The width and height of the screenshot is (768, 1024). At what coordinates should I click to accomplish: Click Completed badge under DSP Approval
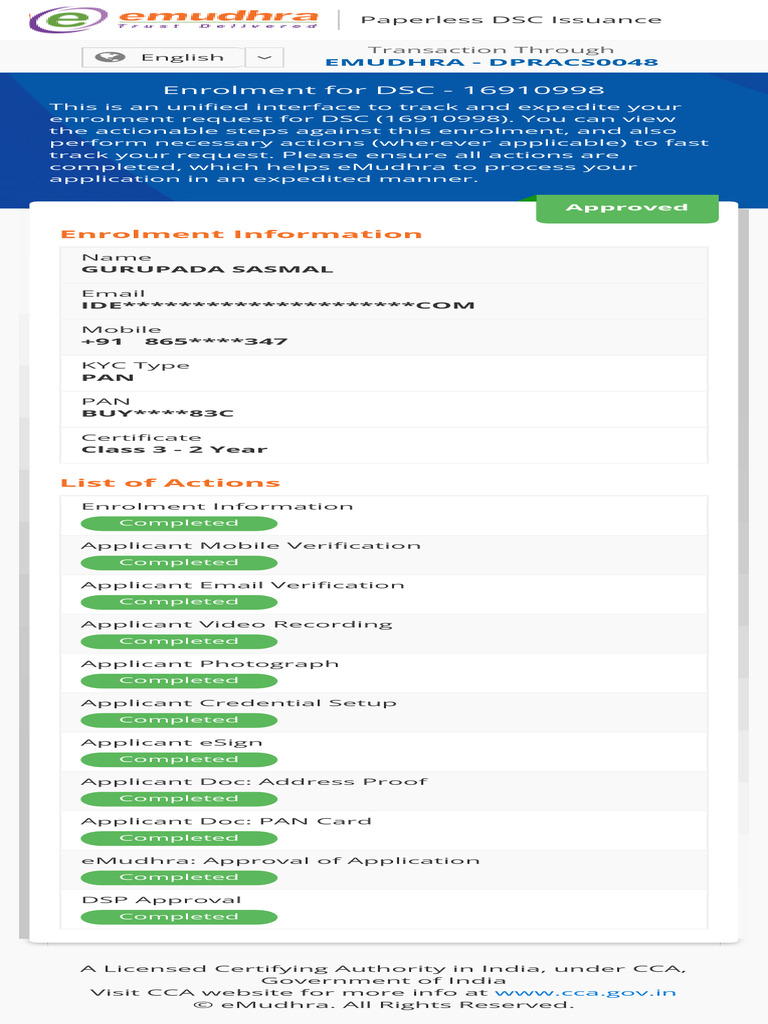click(179, 917)
